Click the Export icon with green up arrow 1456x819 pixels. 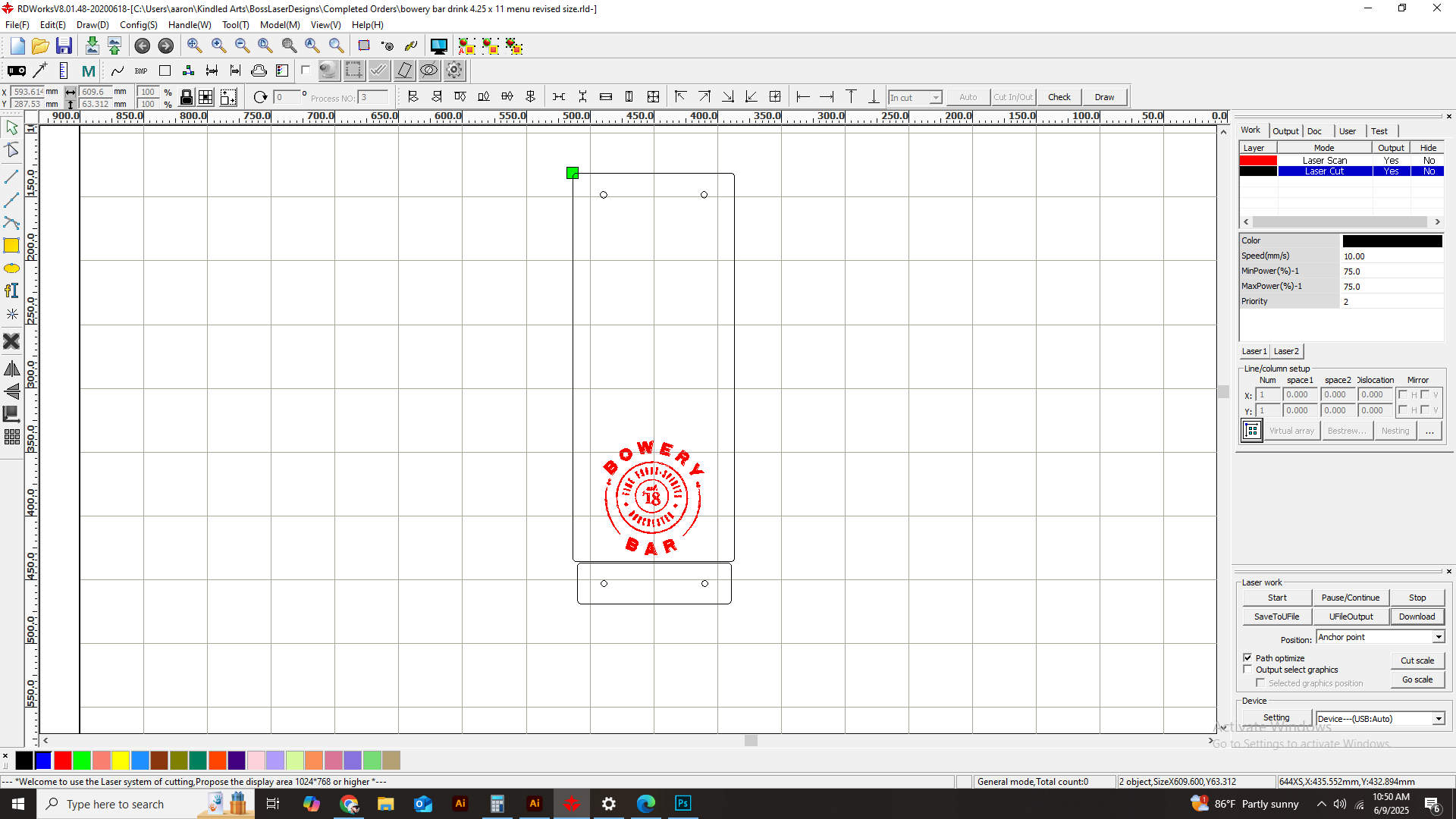coord(115,46)
